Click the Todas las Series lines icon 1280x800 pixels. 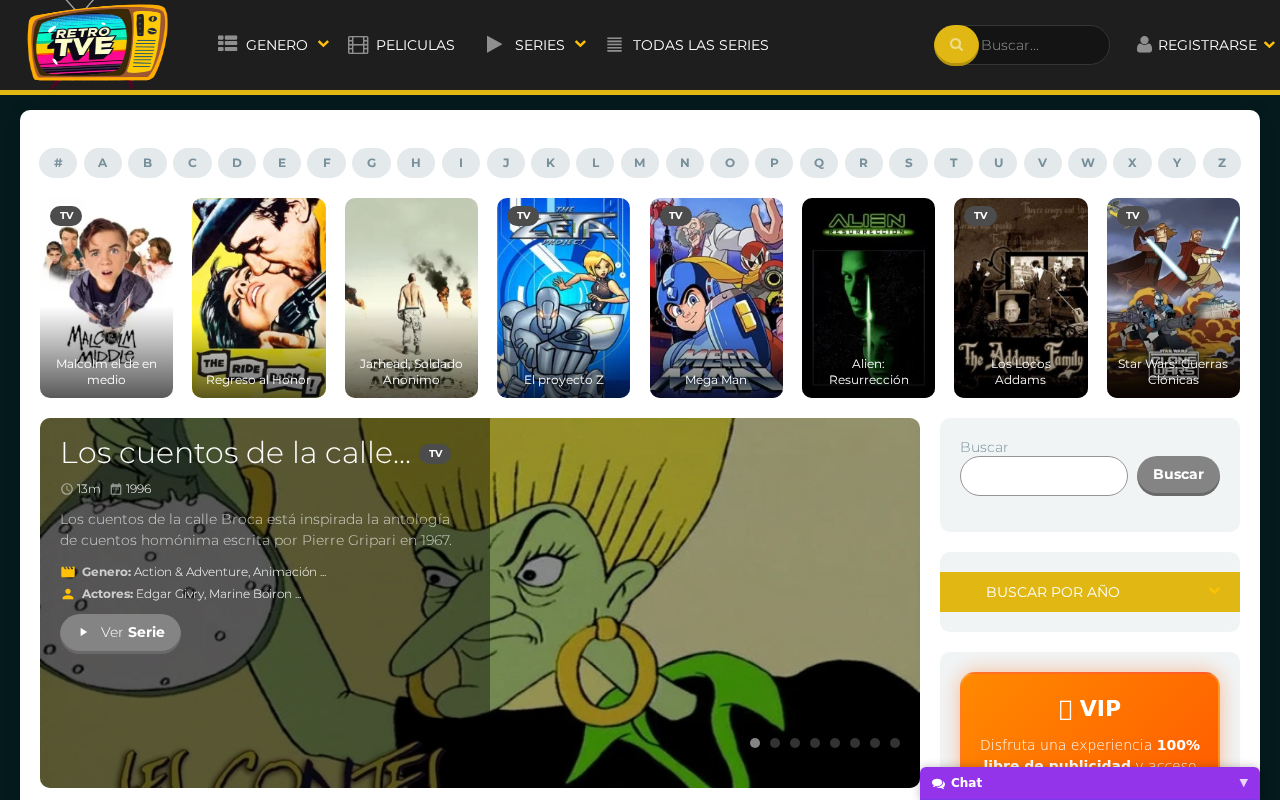pos(614,45)
